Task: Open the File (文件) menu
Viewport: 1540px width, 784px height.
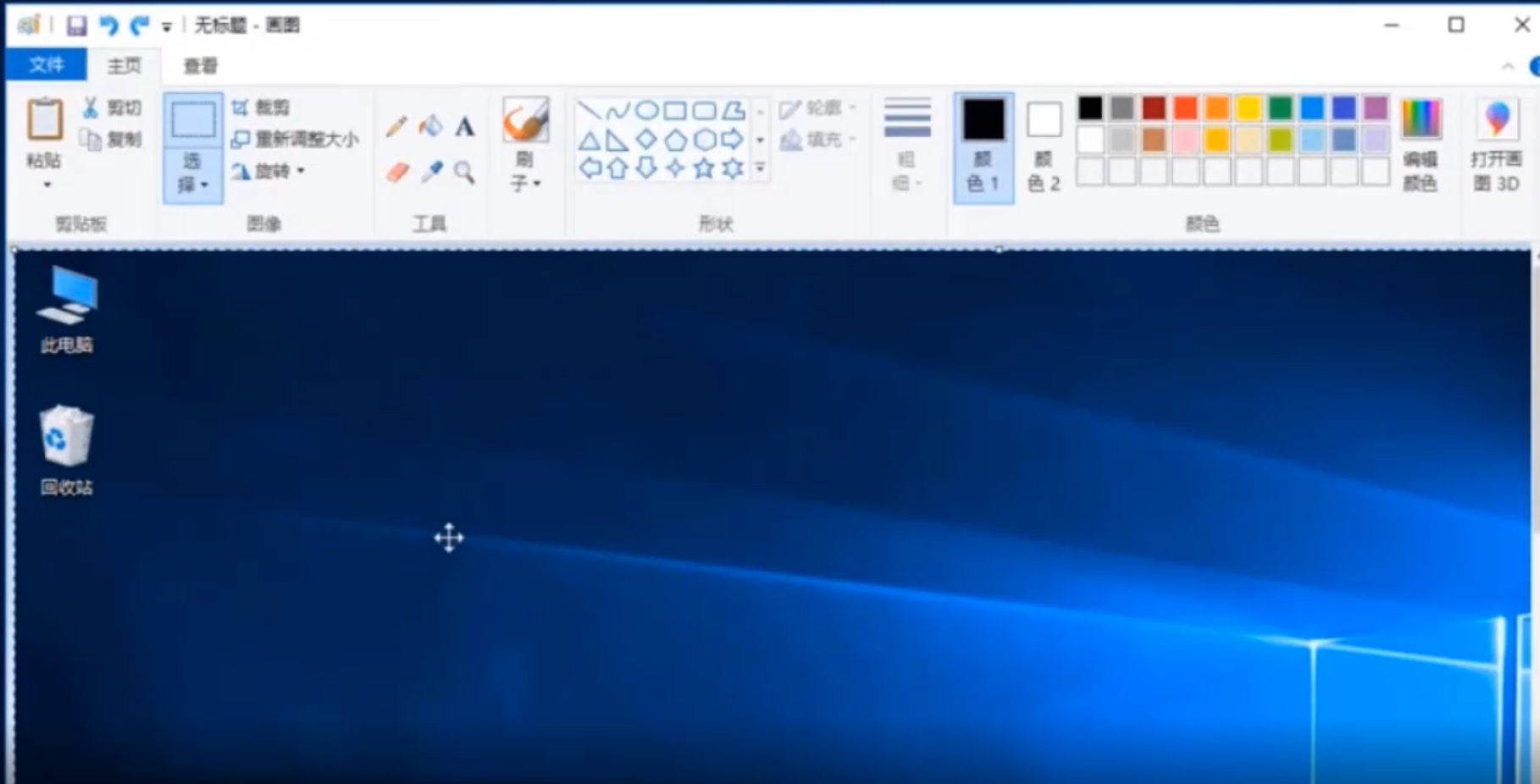Action: pos(47,65)
